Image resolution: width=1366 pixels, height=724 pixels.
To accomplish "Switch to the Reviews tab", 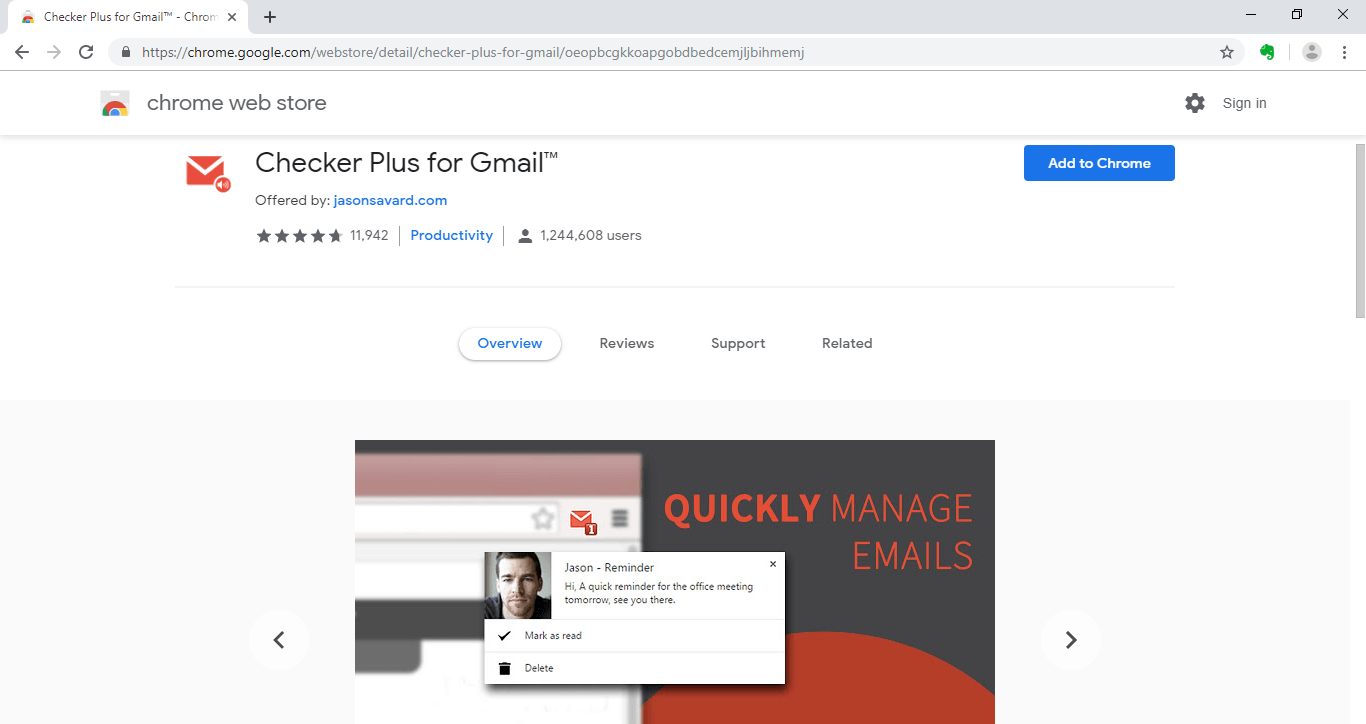I will coord(627,343).
